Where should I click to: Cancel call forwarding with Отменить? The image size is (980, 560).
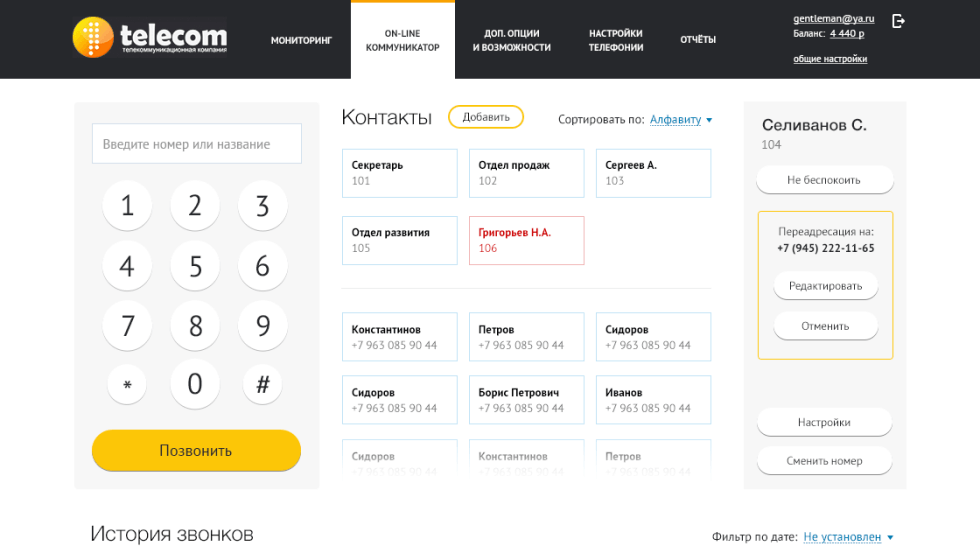(x=825, y=326)
